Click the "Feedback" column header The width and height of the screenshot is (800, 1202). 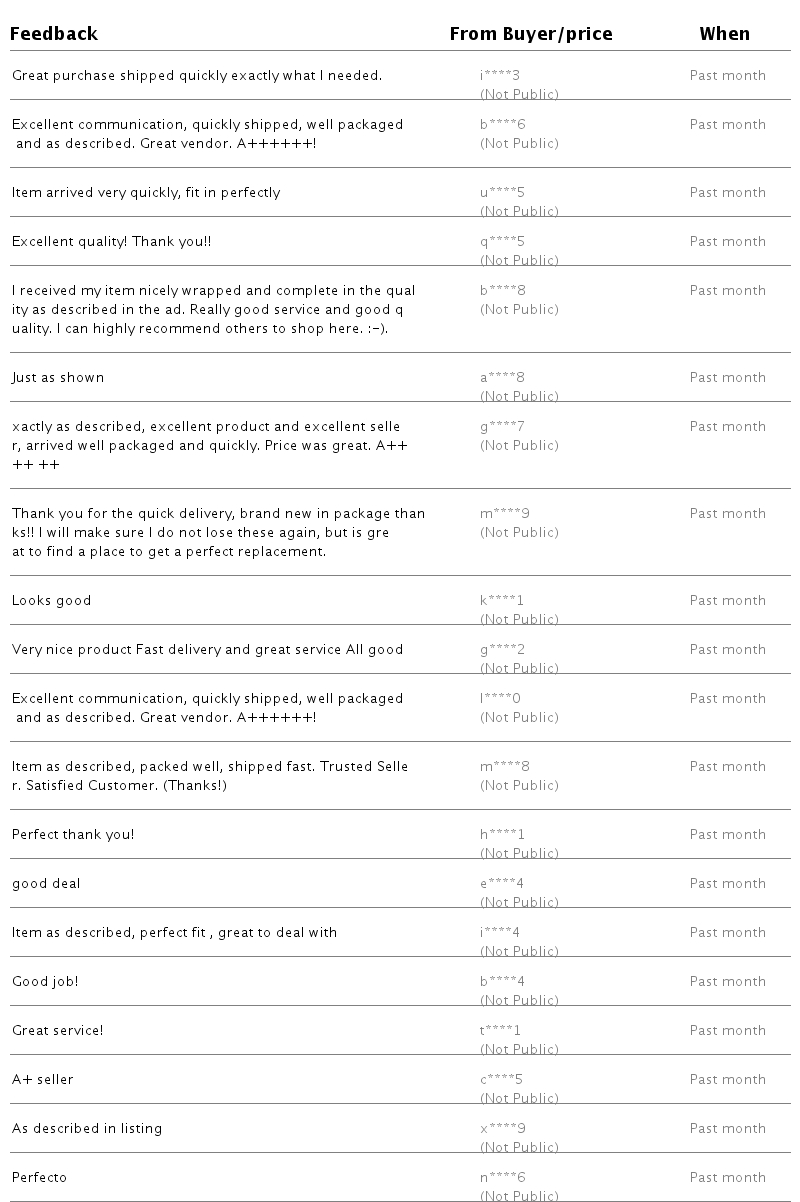(x=54, y=34)
